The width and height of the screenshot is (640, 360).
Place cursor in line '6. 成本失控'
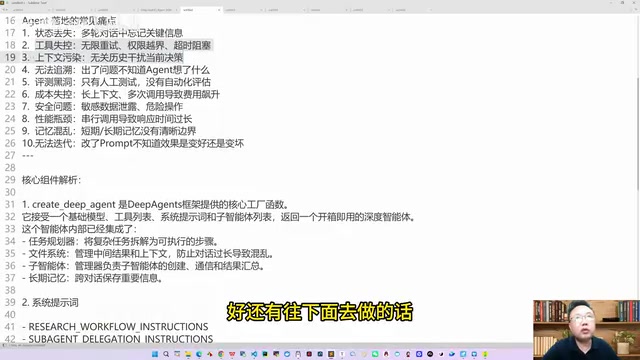coord(121,94)
